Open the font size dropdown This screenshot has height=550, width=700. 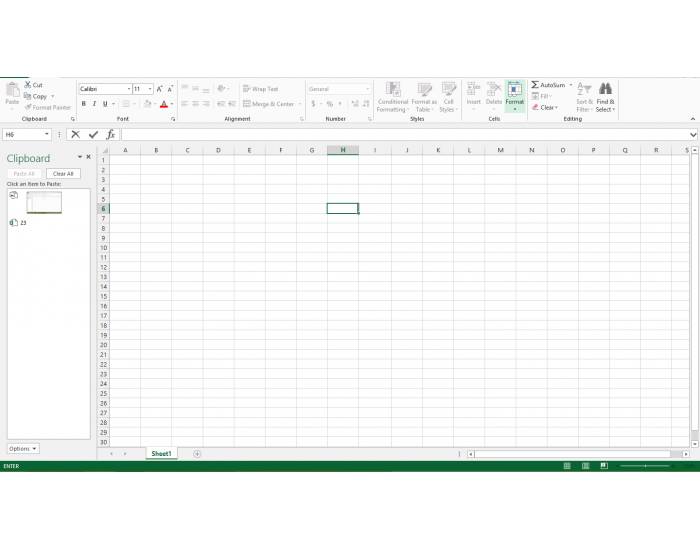(x=150, y=89)
